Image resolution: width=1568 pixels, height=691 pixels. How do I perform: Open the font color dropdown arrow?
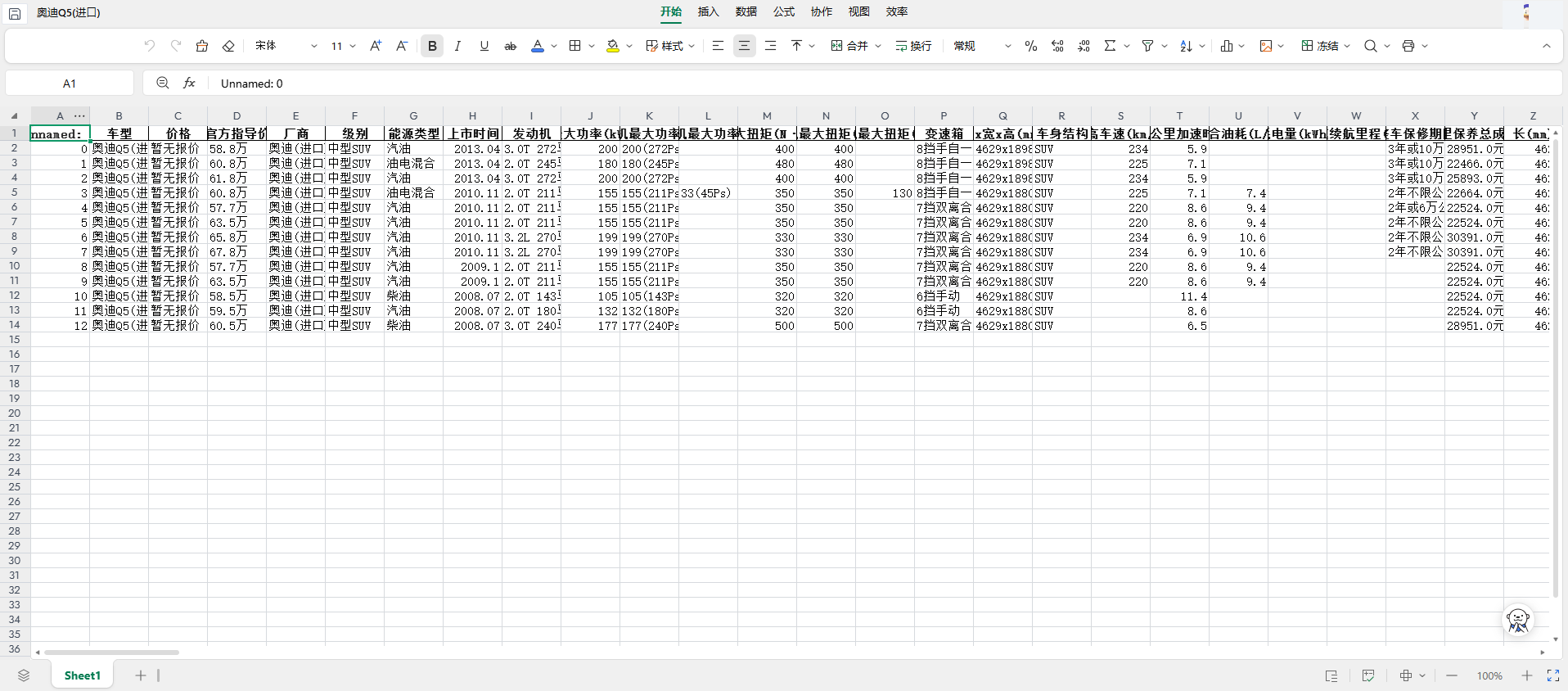(554, 46)
